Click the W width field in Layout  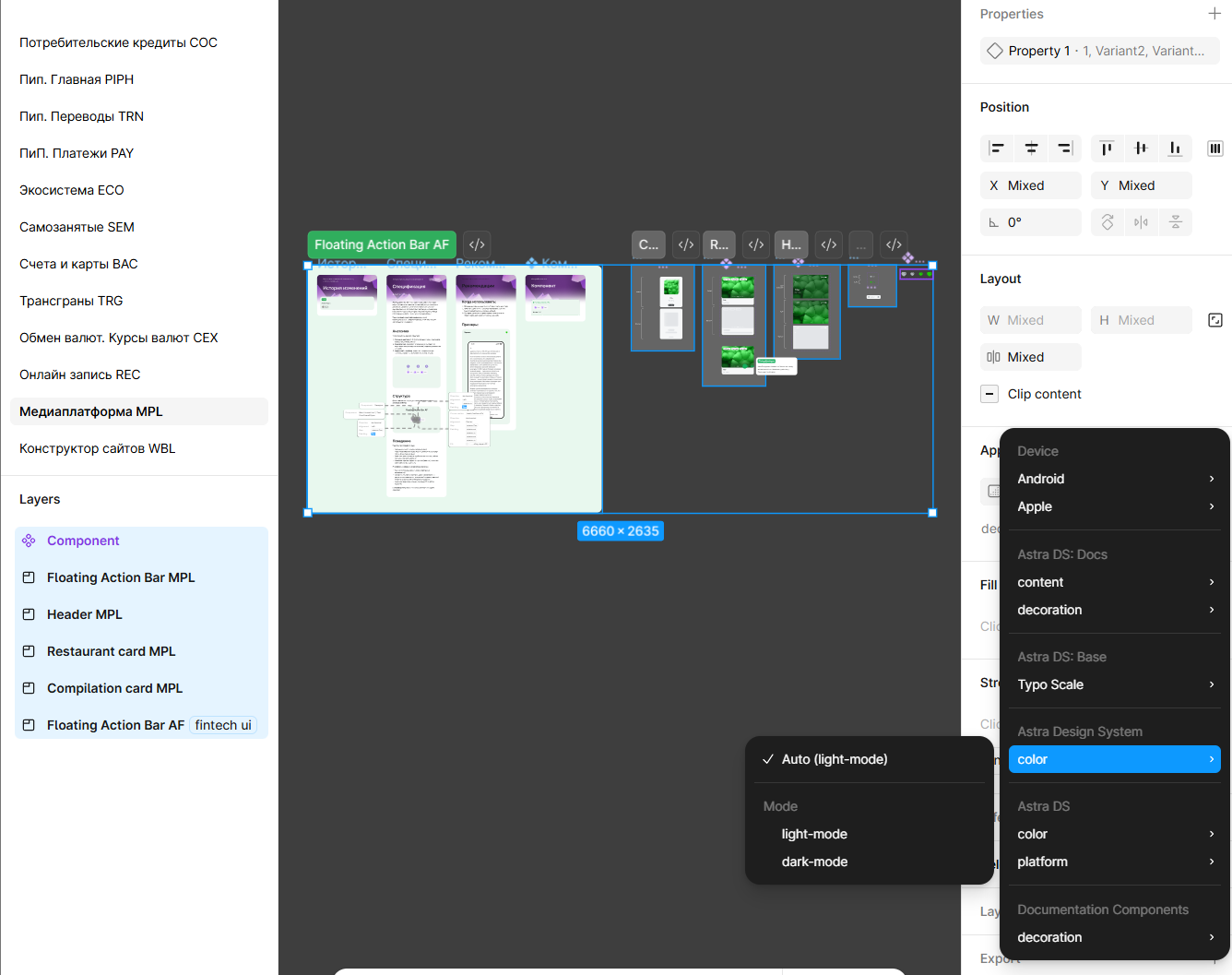[x=1031, y=320]
